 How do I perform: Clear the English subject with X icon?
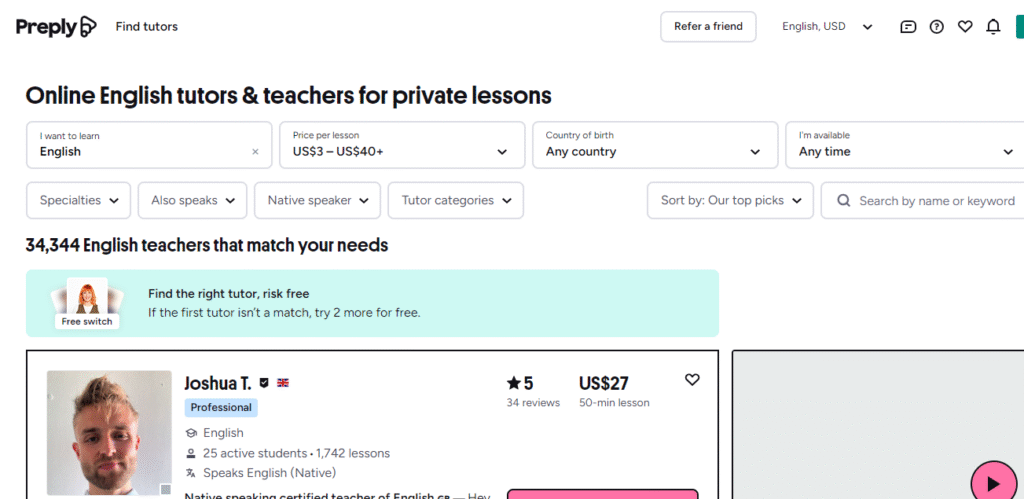(x=255, y=152)
